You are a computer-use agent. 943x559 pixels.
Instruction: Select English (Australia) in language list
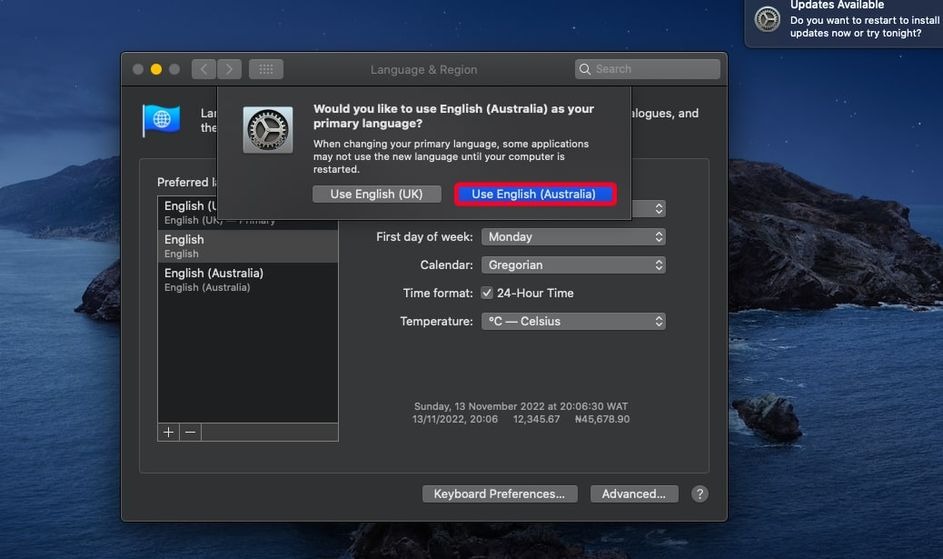(x=247, y=279)
